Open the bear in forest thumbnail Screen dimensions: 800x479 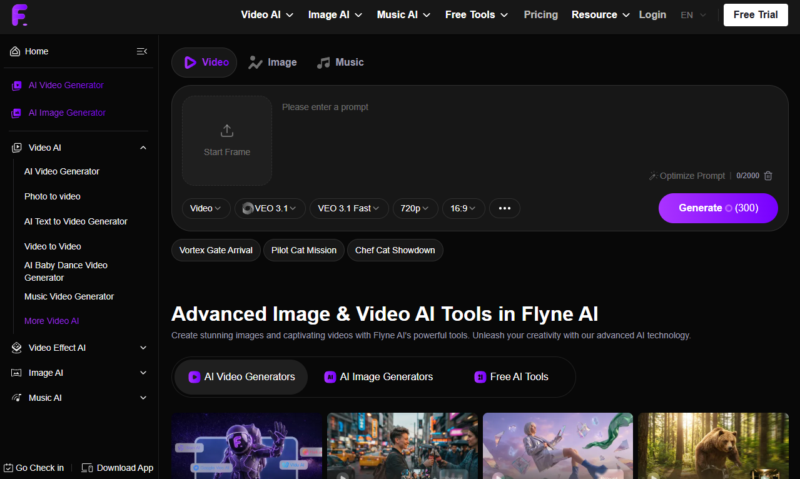pyautogui.click(x=713, y=446)
